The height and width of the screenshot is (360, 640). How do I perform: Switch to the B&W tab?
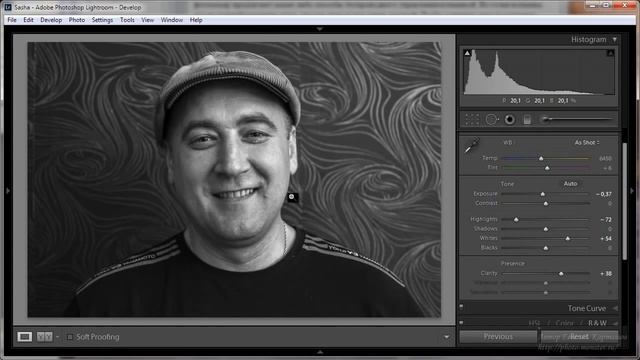tap(597, 323)
